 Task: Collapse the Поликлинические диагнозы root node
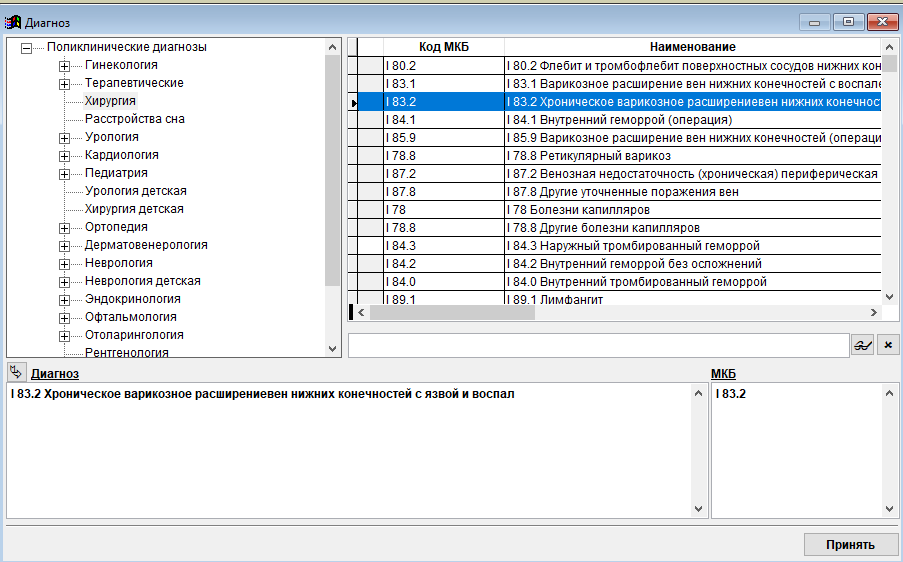tap(27, 47)
